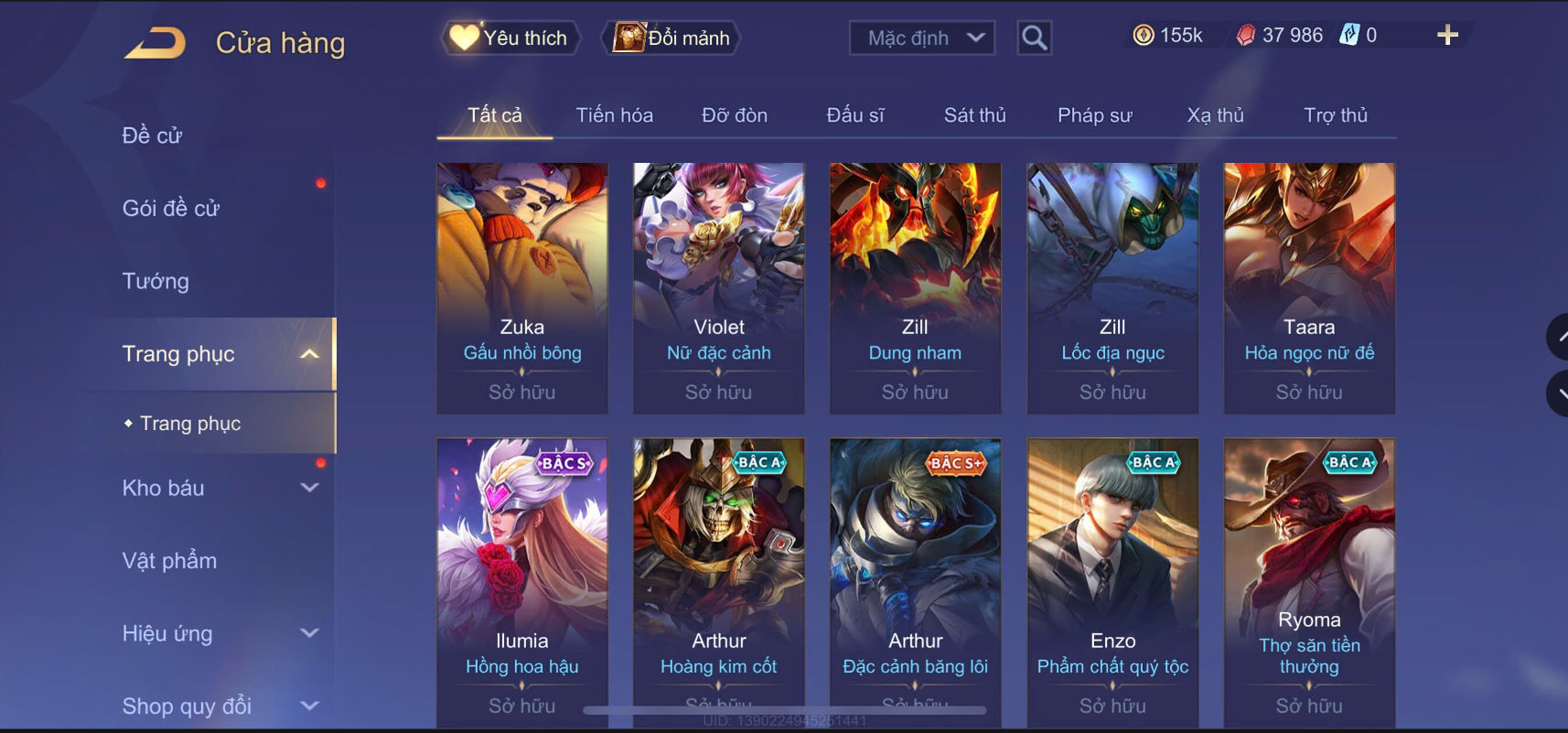Tap the blue ticket currency icon
Image resolution: width=1568 pixels, height=733 pixels.
pos(1349,35)
